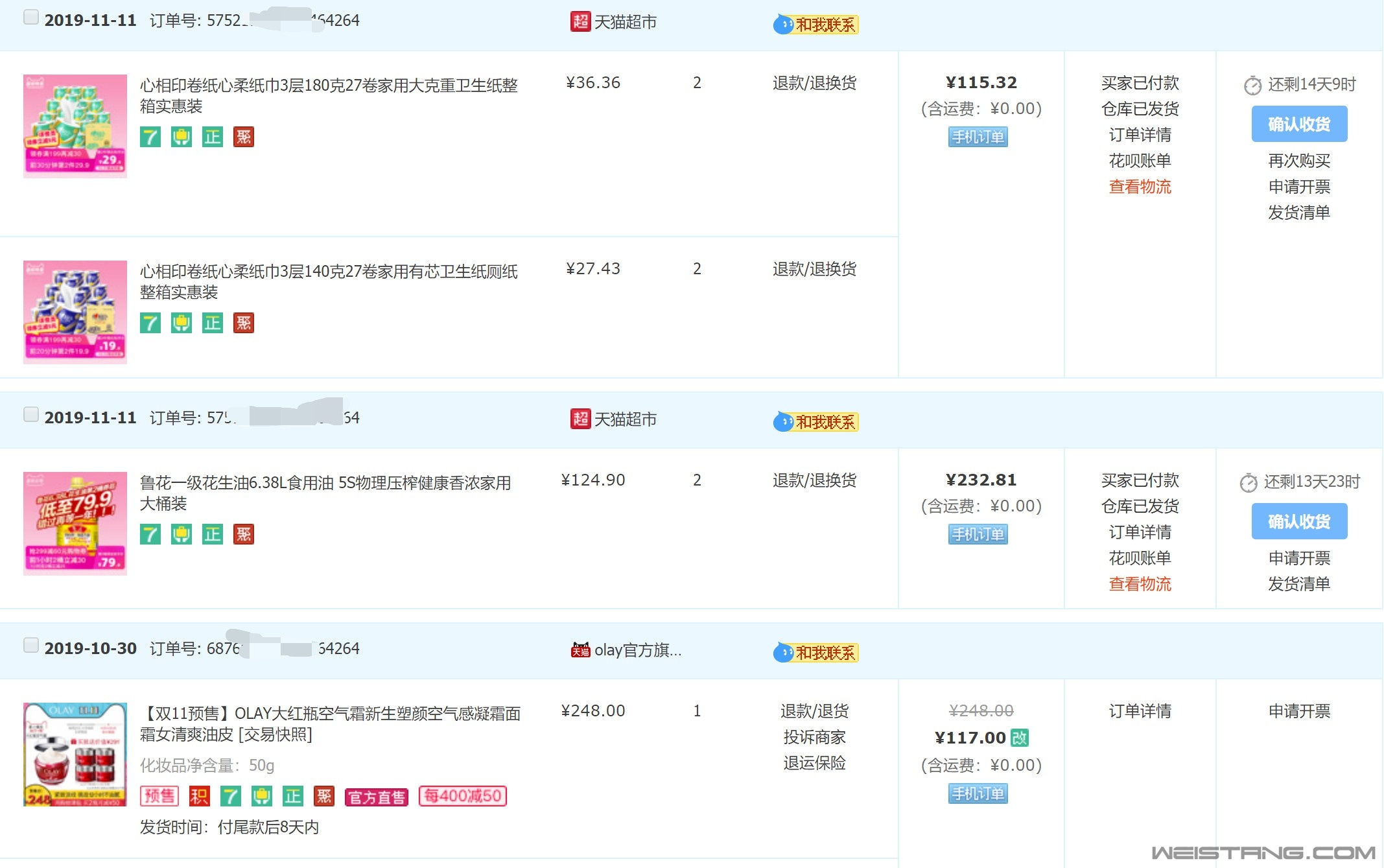The image size is (1384, 868).
Task: Open the OLAY大红瓶空气霜 product title
Action: click(x=331, y=723)
